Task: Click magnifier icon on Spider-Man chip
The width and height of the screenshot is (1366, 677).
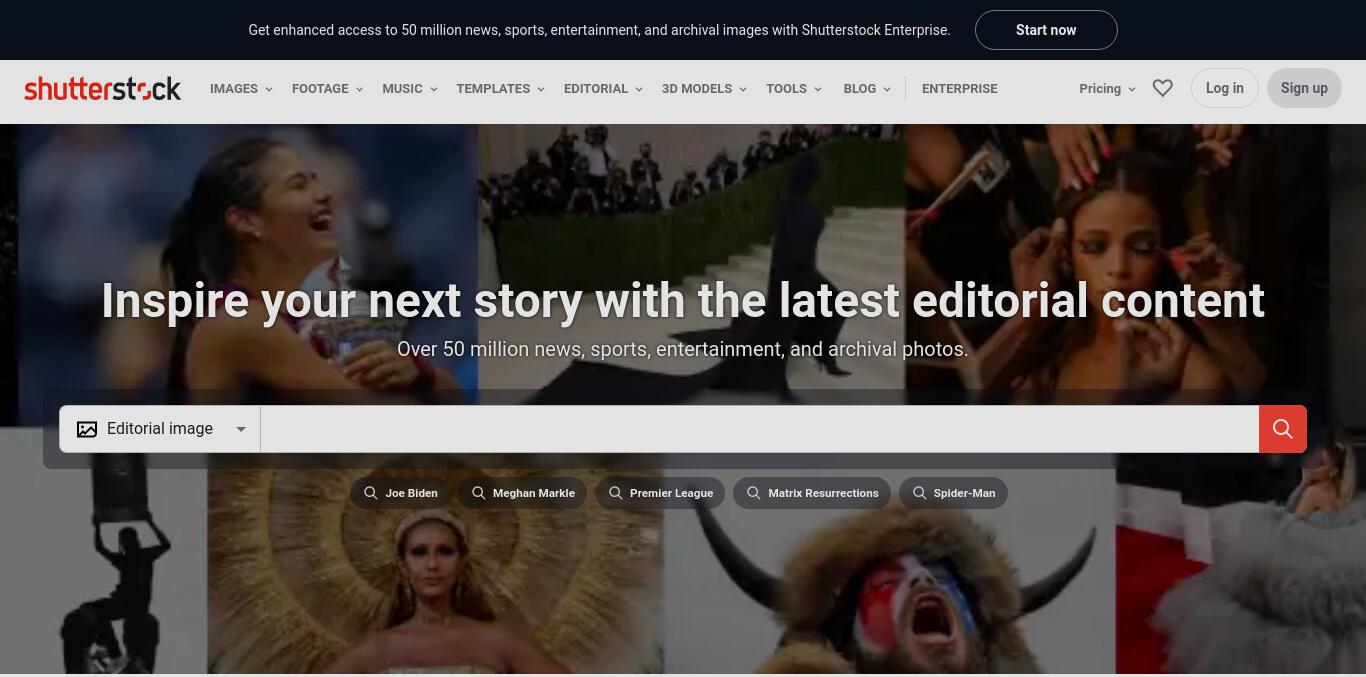Action: (x=920, y=493)
